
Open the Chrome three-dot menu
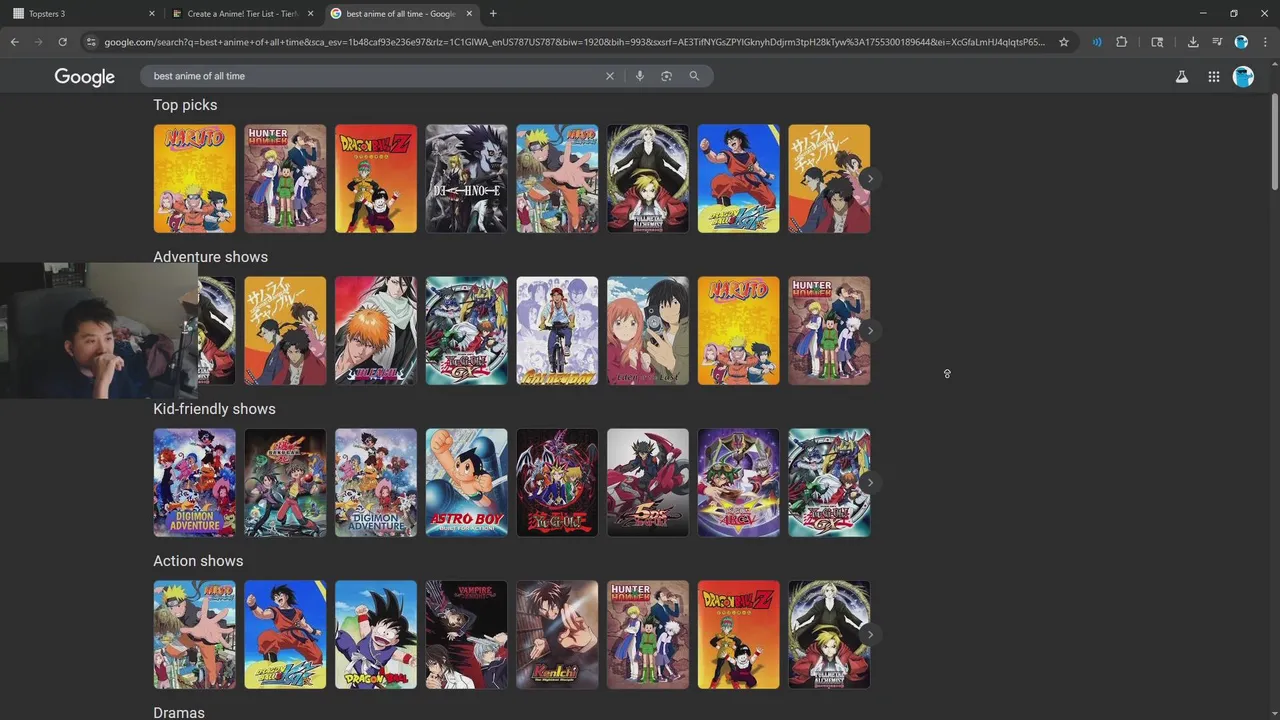coord(1264,42)
